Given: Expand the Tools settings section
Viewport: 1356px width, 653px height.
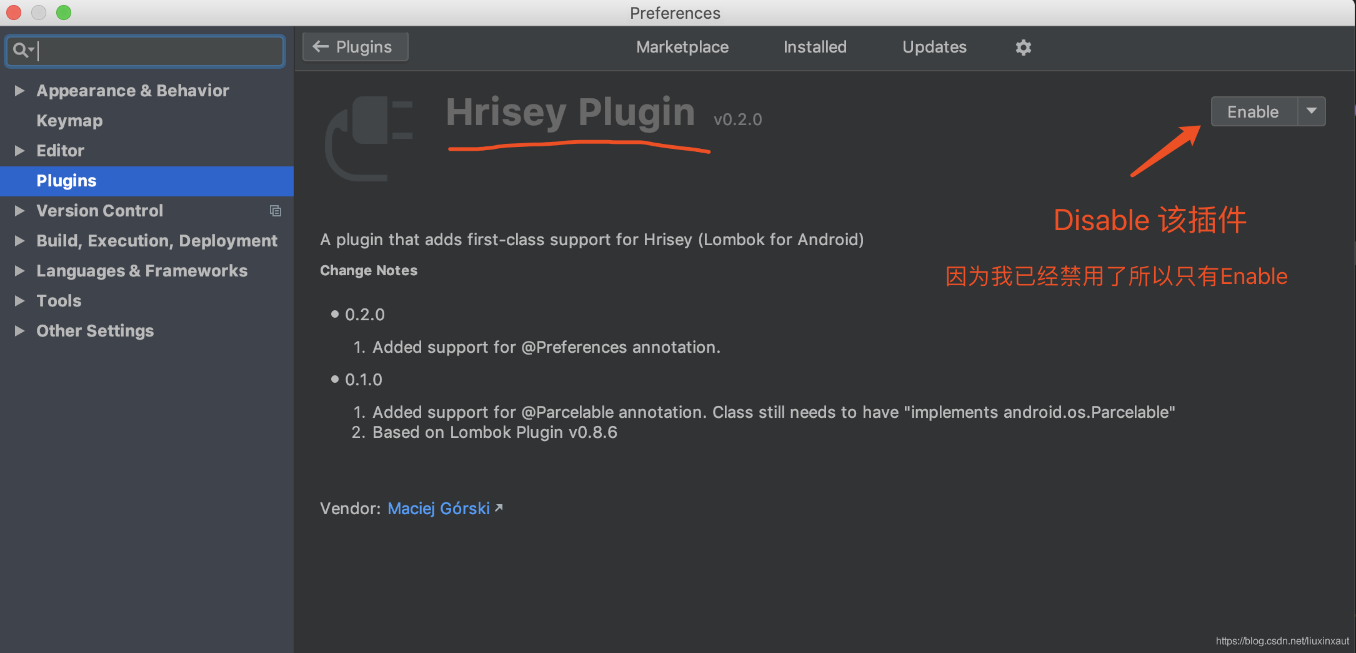Looking at the screenshot, I should [x=19, y=301].
